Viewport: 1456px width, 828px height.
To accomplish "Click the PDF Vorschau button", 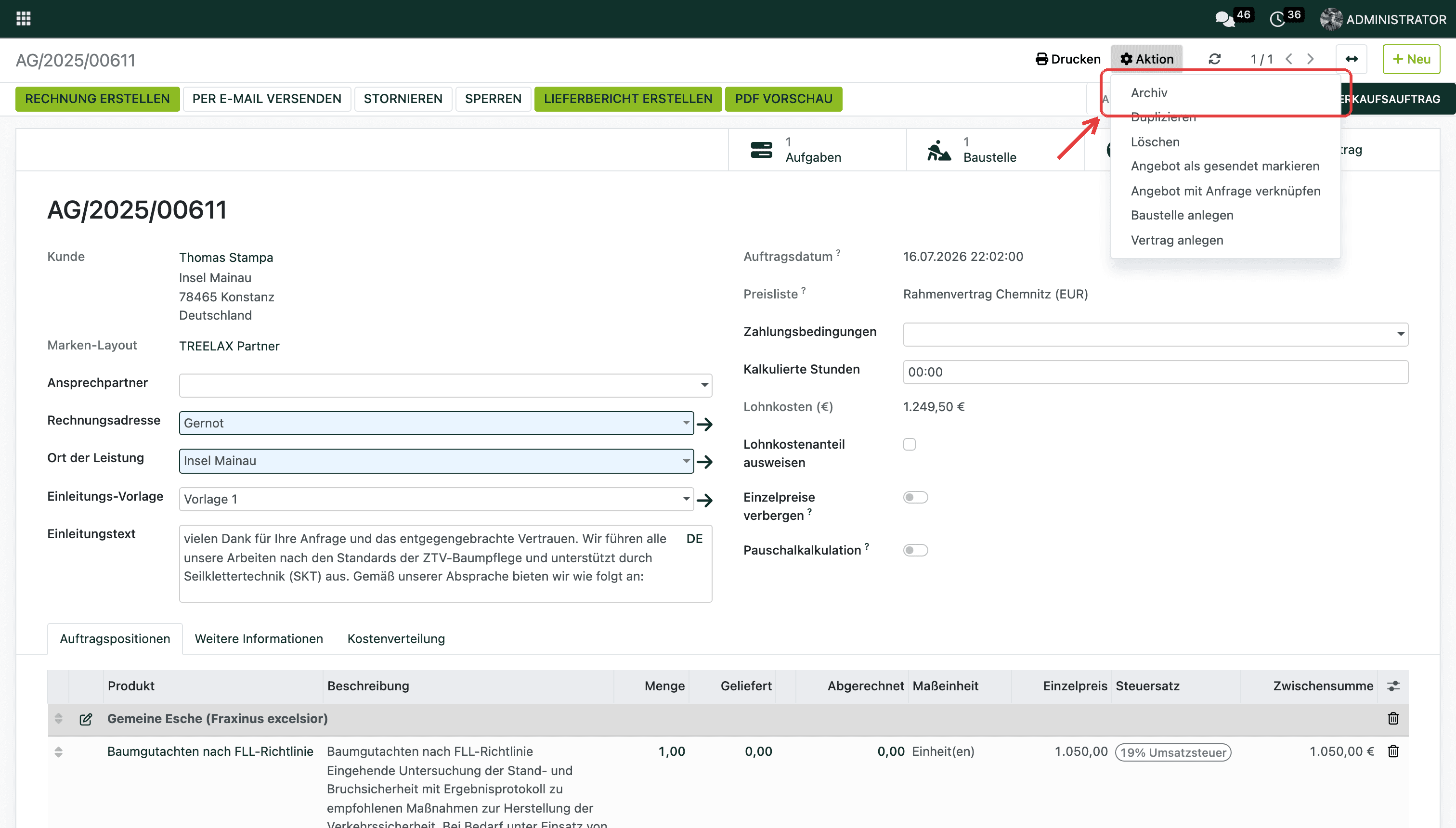I will 783,99.
